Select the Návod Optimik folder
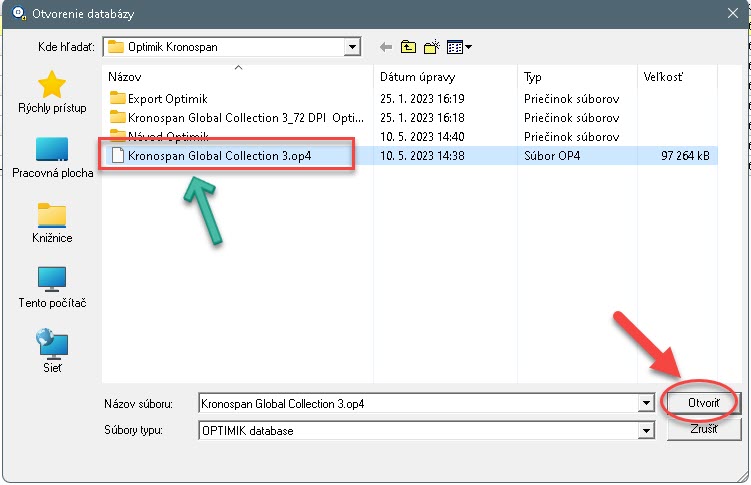The image size is (751, 485). (x=159, y=136)
